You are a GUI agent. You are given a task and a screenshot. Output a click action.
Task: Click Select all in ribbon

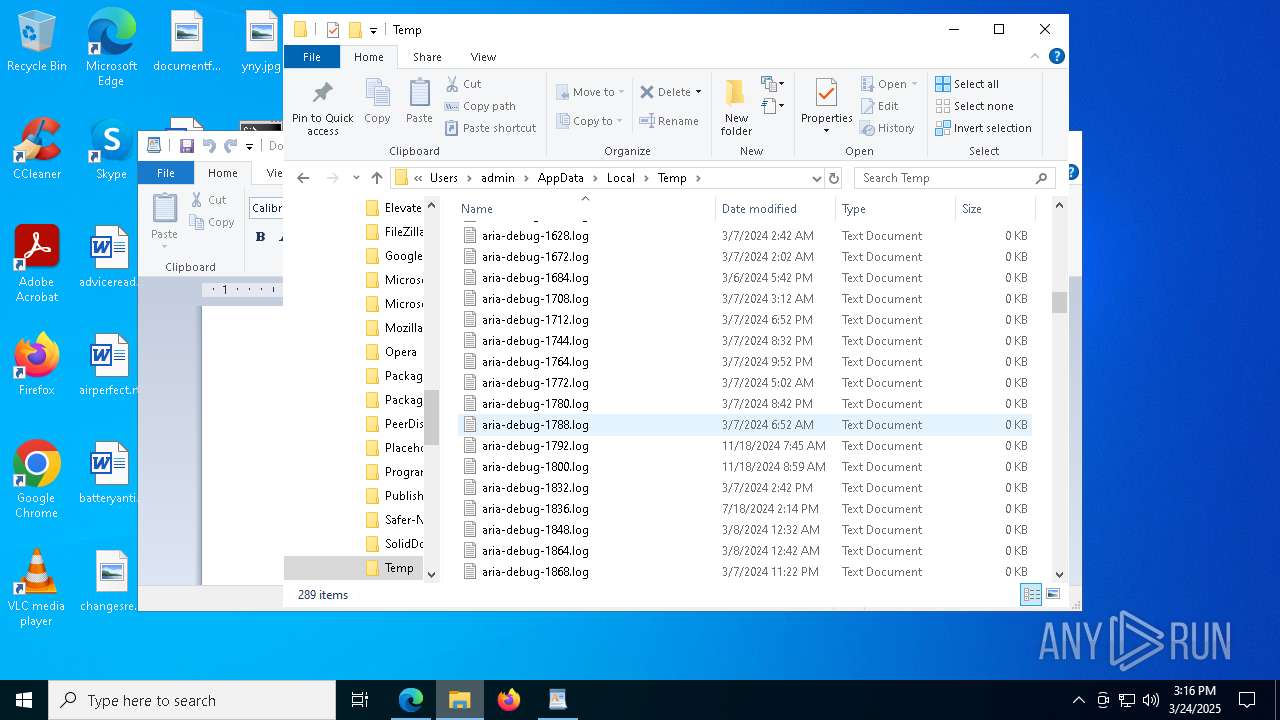(x=967, y=84)
